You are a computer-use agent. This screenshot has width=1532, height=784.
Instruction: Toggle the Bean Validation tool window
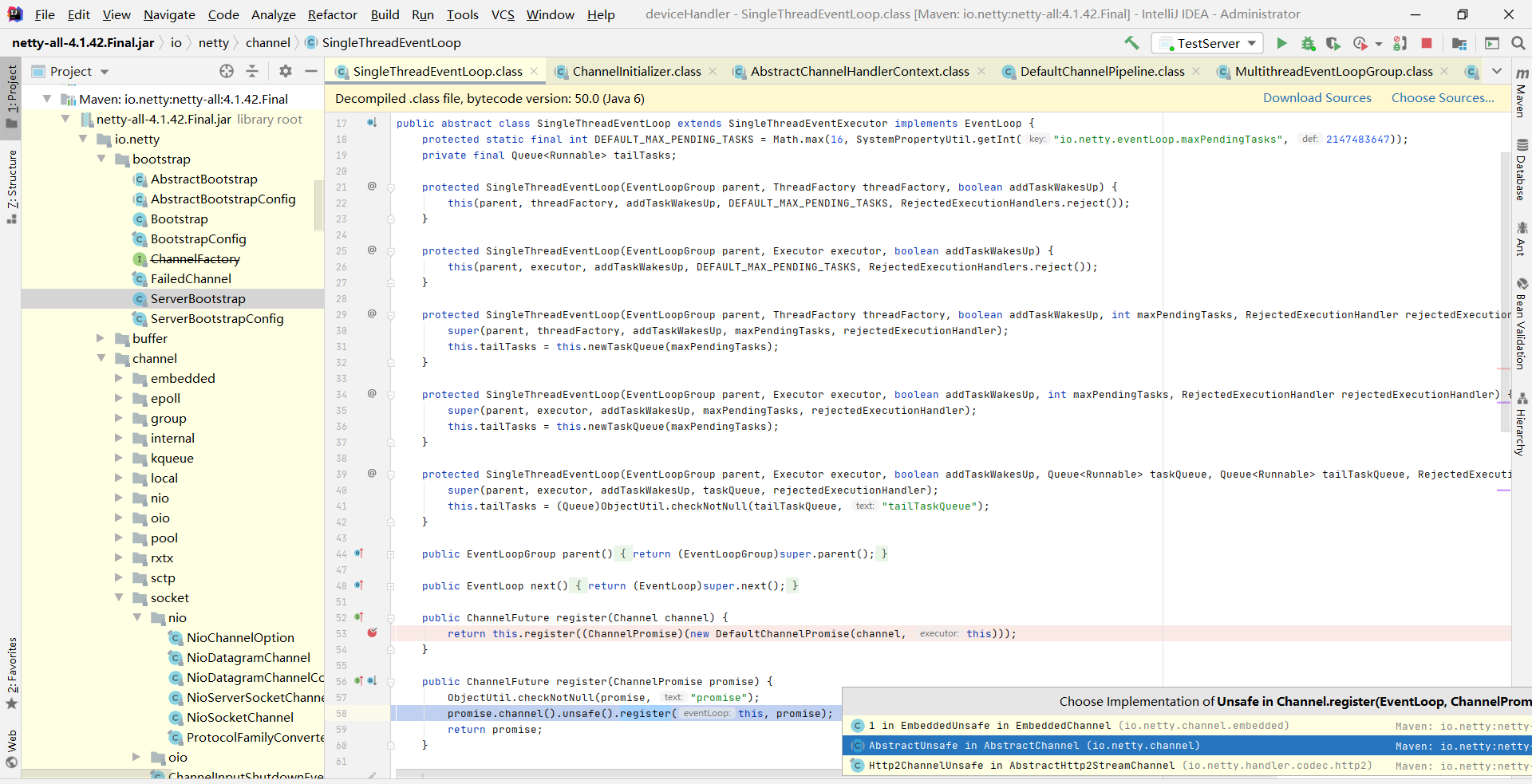click(1522, 324)
